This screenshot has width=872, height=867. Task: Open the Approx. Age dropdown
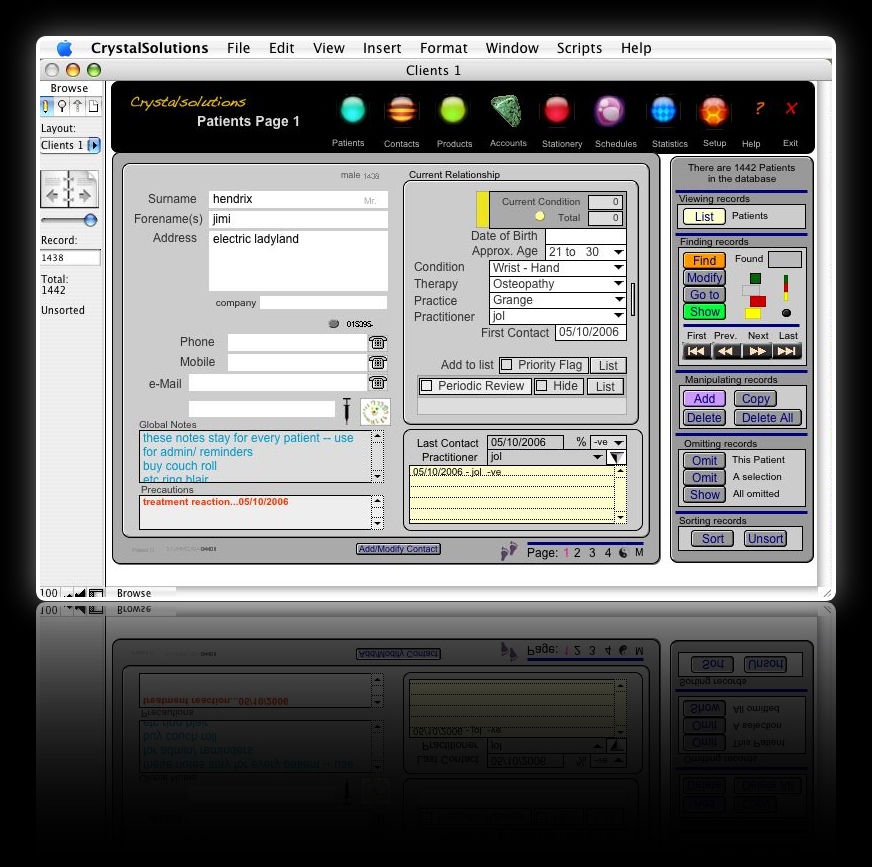[x=618, y=252]
